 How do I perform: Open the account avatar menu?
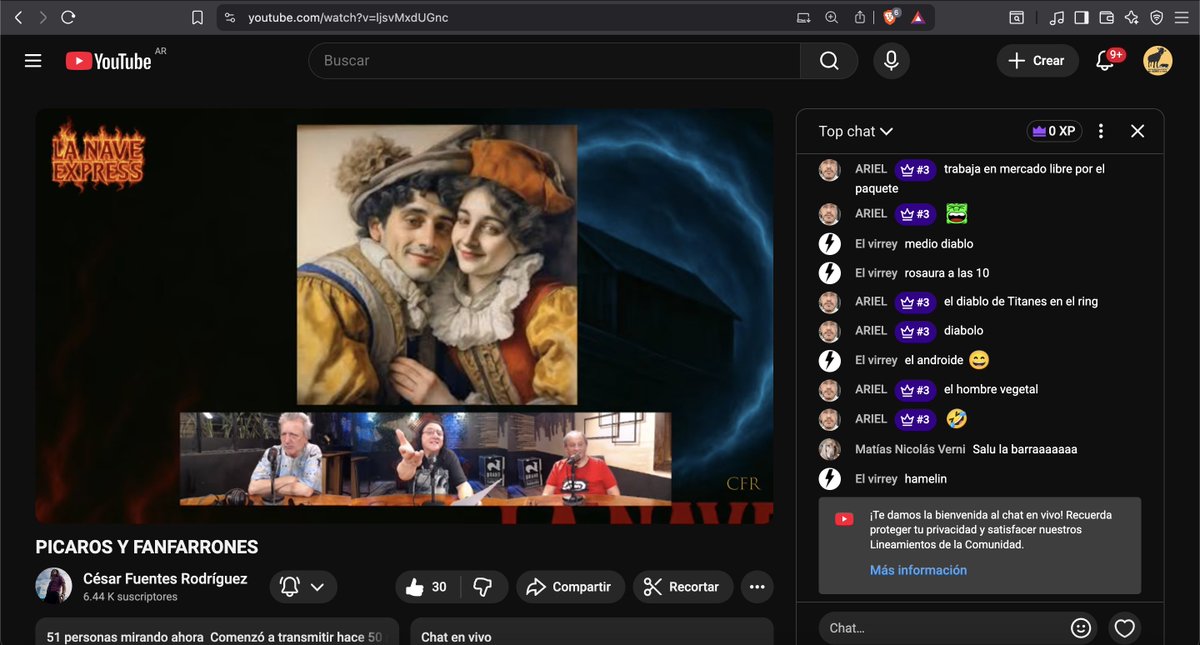[1158, 61]
